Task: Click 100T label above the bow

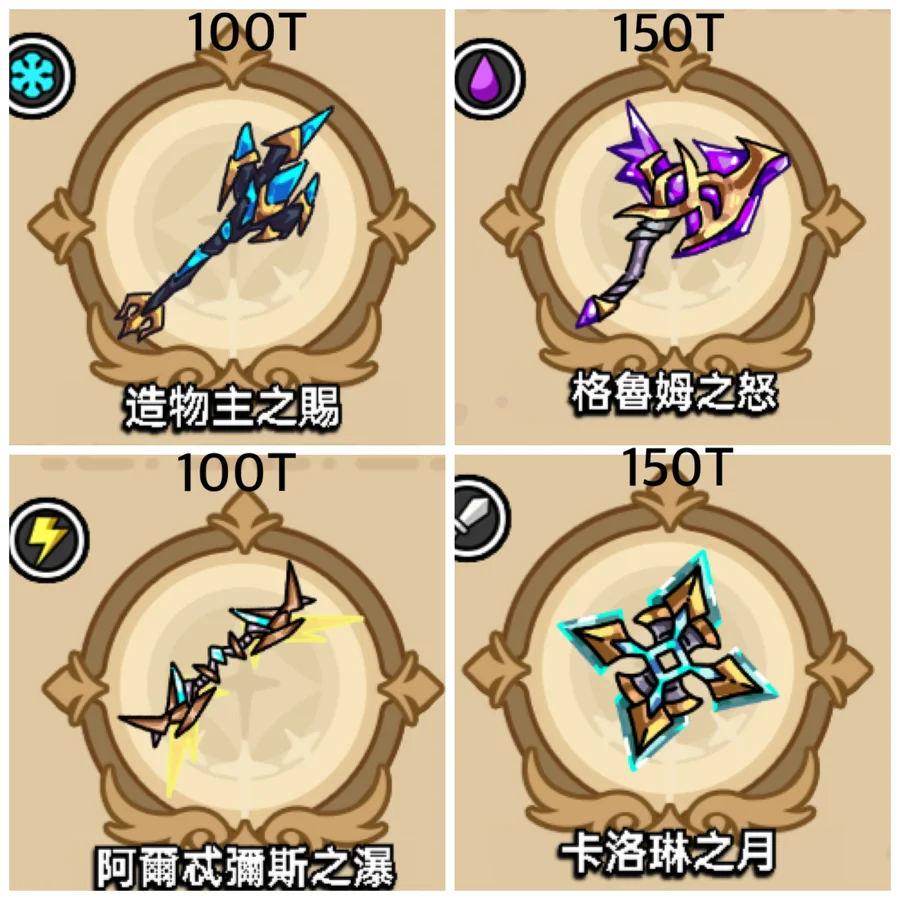Action: coord(236,472)
